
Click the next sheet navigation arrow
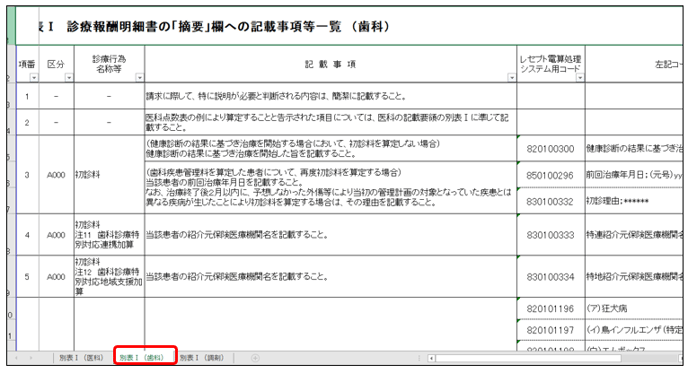31,358
